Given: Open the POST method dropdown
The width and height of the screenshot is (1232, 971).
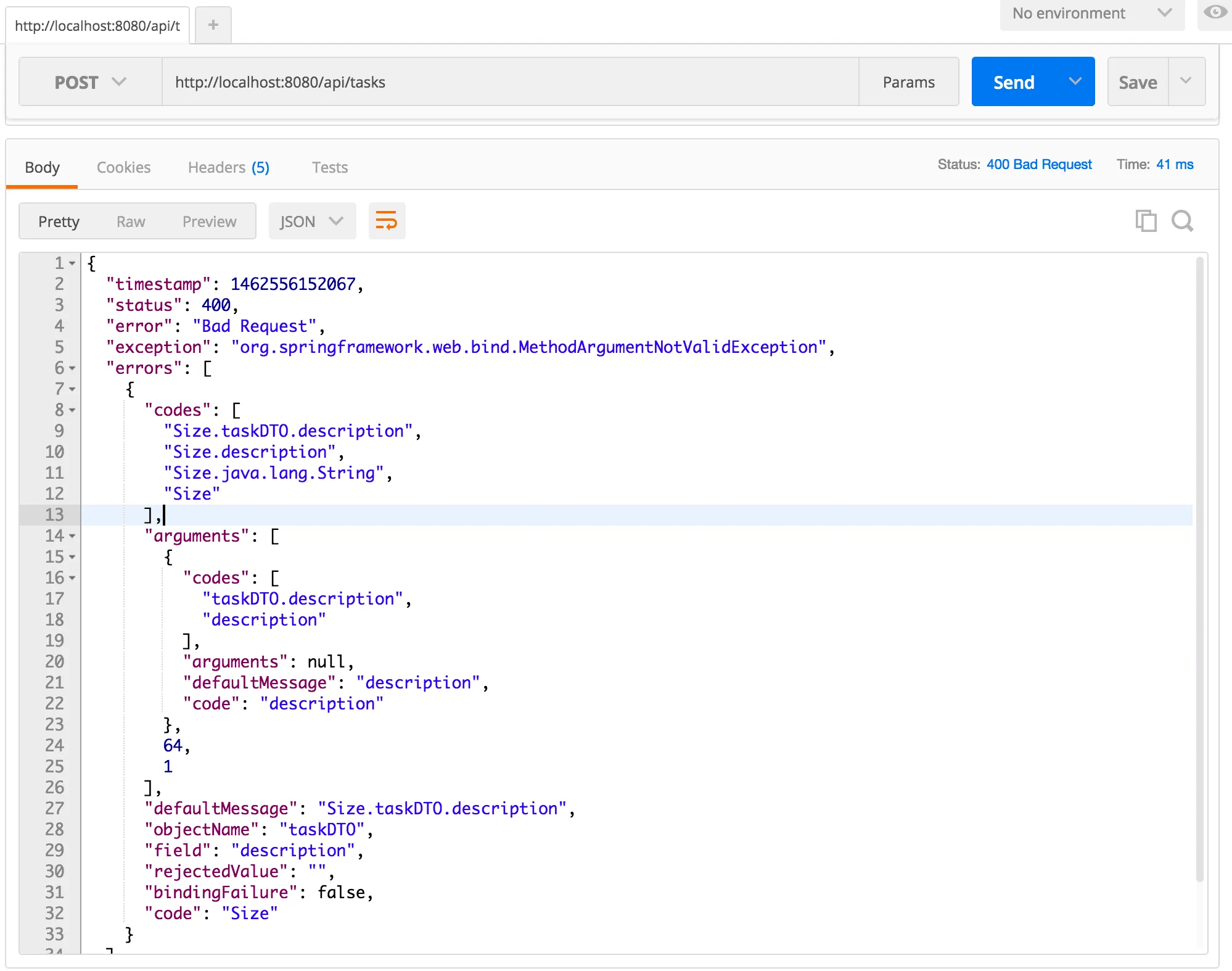Looking at the screenshot, I should tap(90, 81).
